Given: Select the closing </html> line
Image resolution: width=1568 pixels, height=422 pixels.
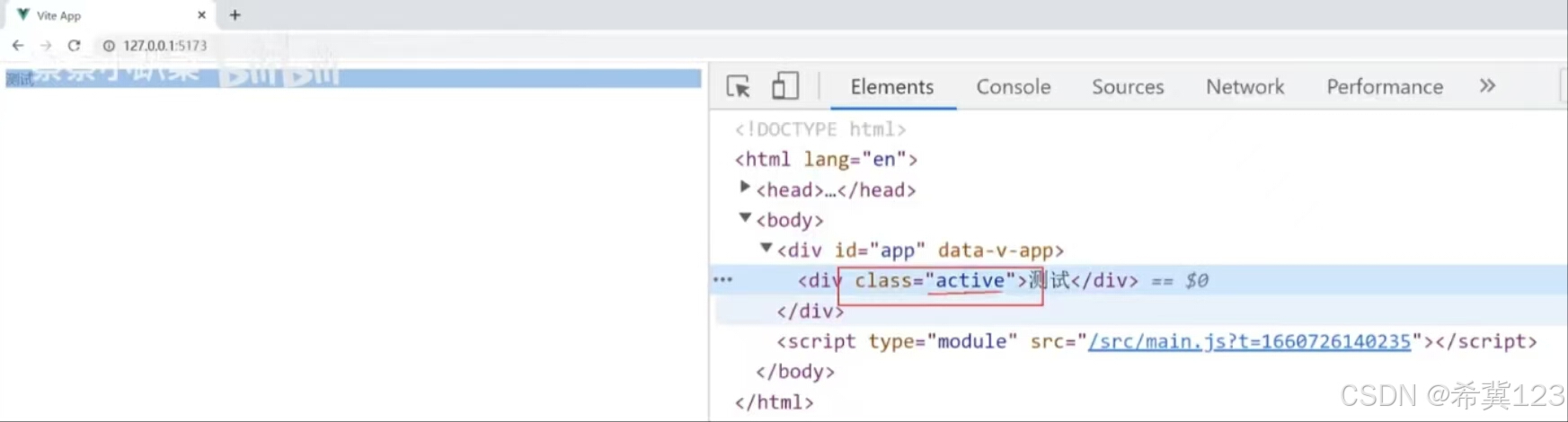Looking at the screenshot, I should point(775,402).
